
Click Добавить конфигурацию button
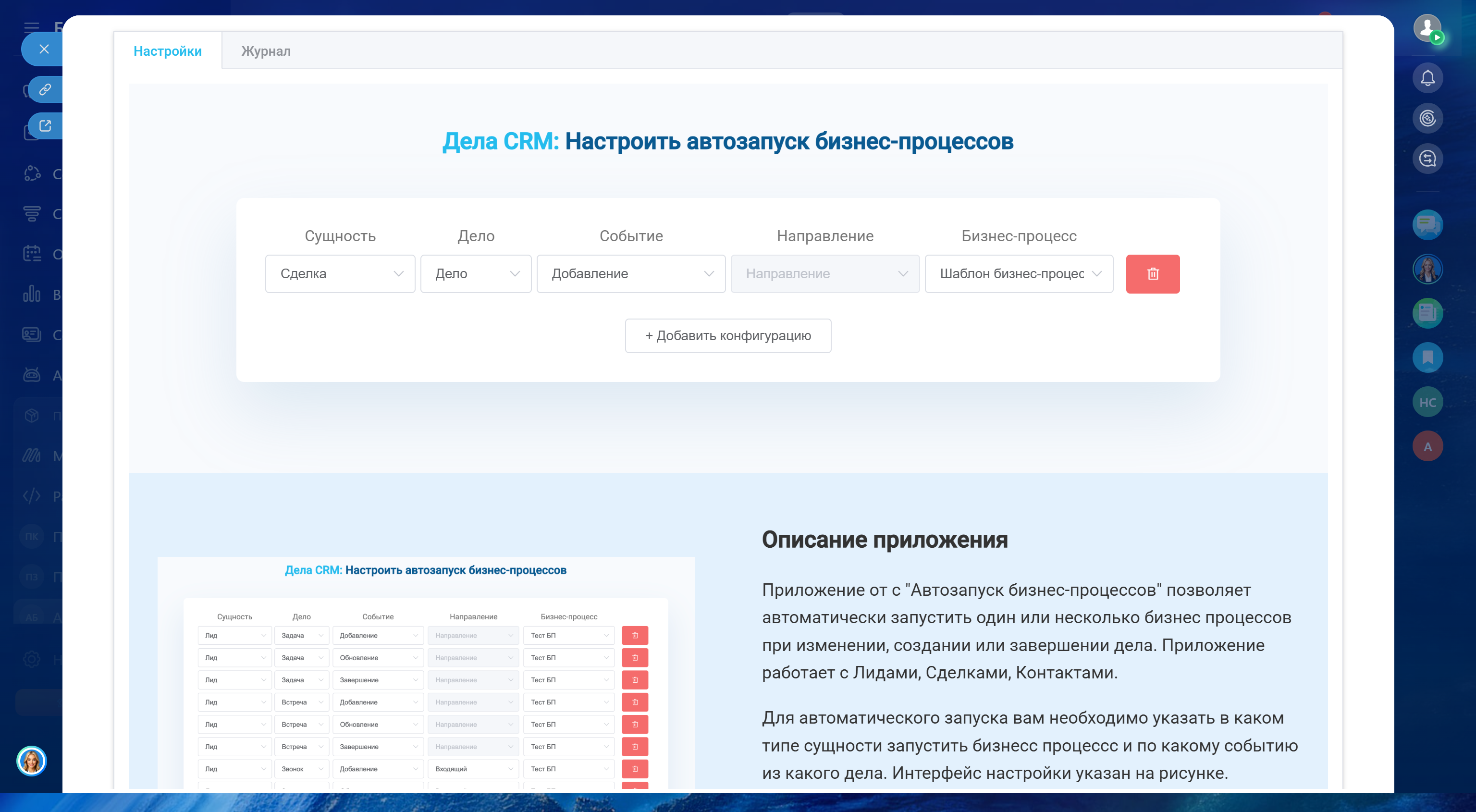click(x=728, y=336)
